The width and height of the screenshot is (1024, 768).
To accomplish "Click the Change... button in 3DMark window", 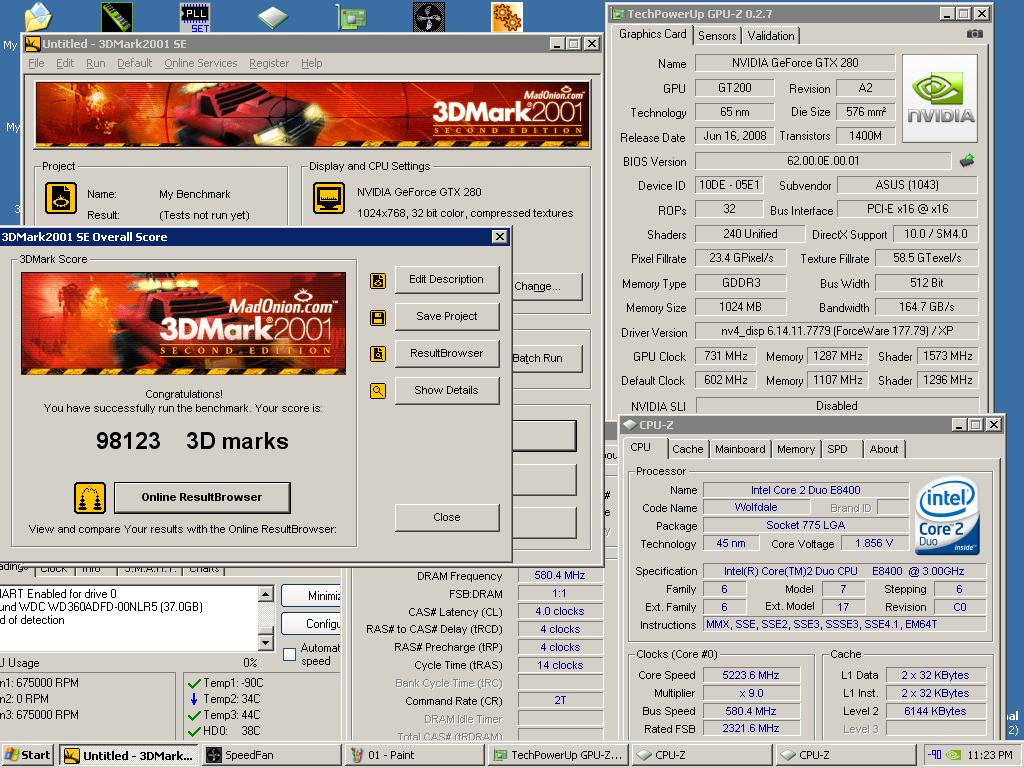I will point(547,286).
